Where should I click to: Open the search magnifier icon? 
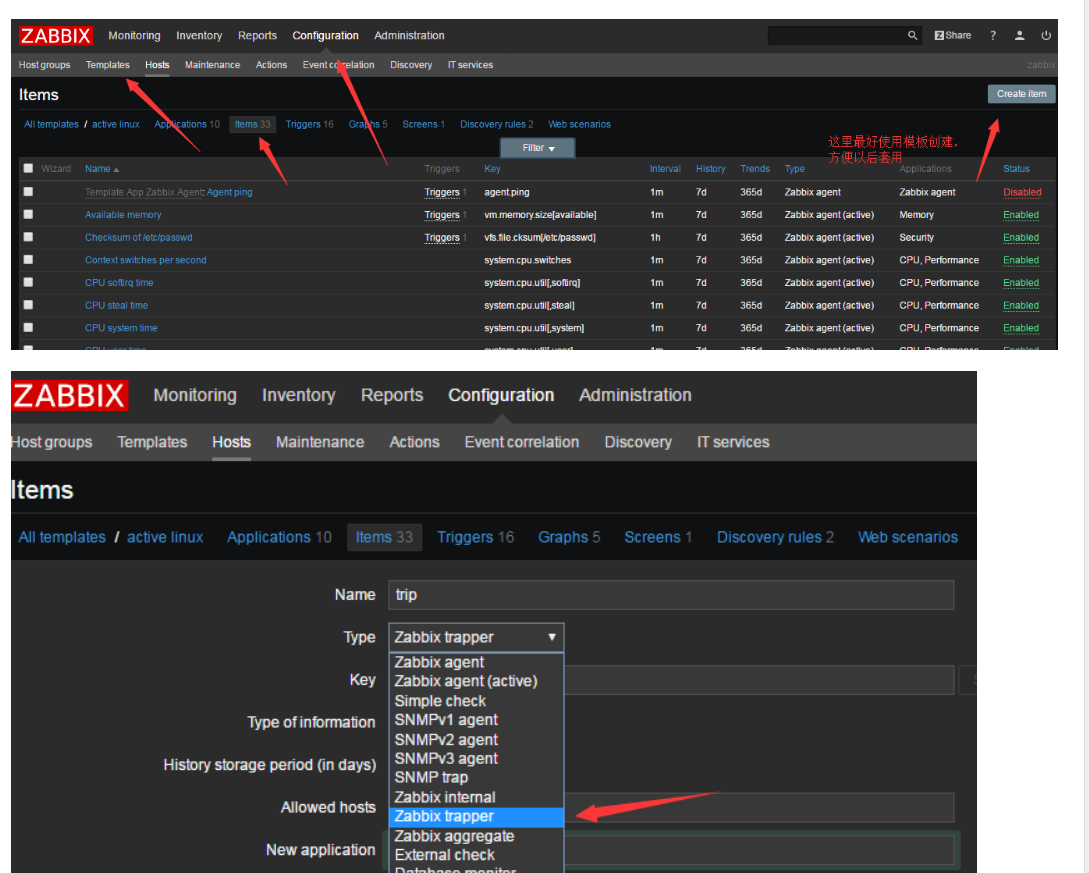pos(911,35)
